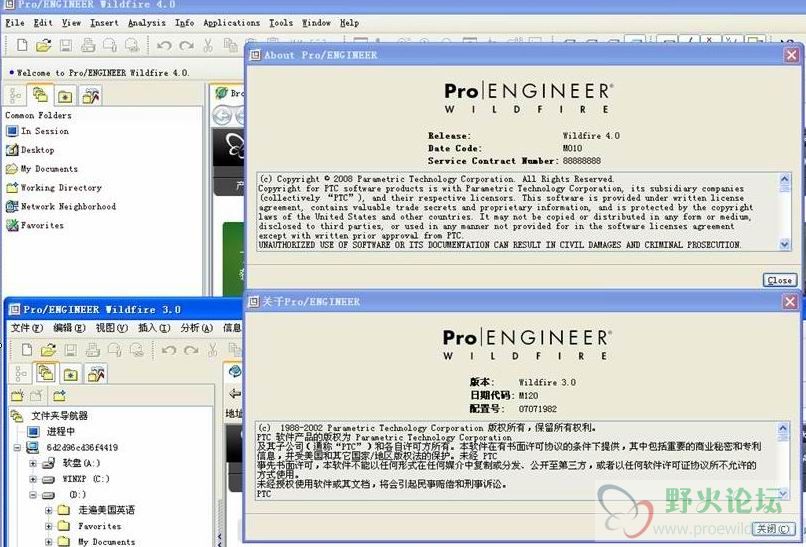Open Favorites navigator tab in Wildfire 4.0
This screenshot has width=806, height=547.
coord(65,96)
